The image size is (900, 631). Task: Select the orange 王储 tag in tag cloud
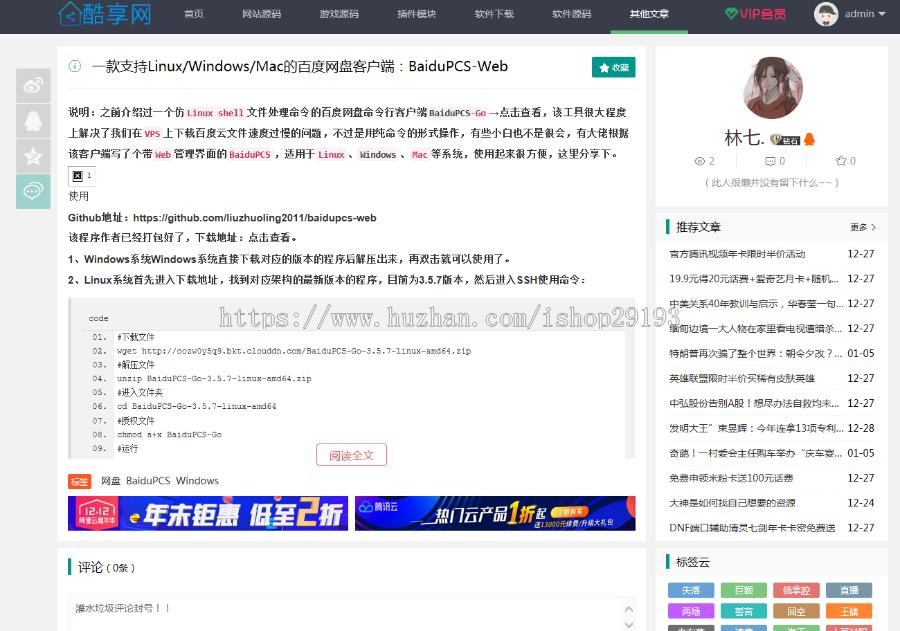[848, 611]
